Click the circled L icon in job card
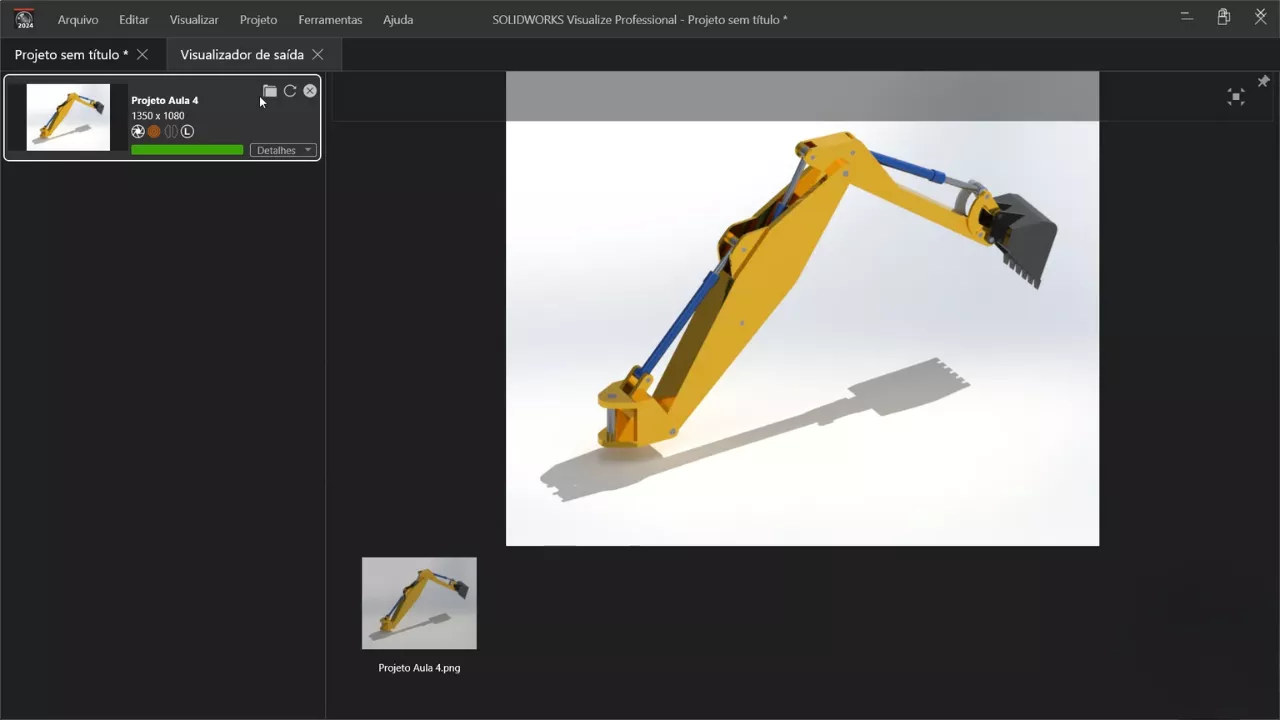The height and width of the screenshot is (720, 1280). 187,132
